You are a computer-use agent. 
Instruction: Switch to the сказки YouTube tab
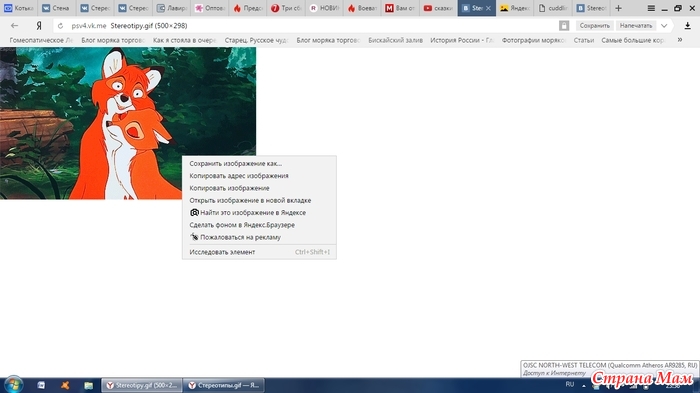click(438, 8)
